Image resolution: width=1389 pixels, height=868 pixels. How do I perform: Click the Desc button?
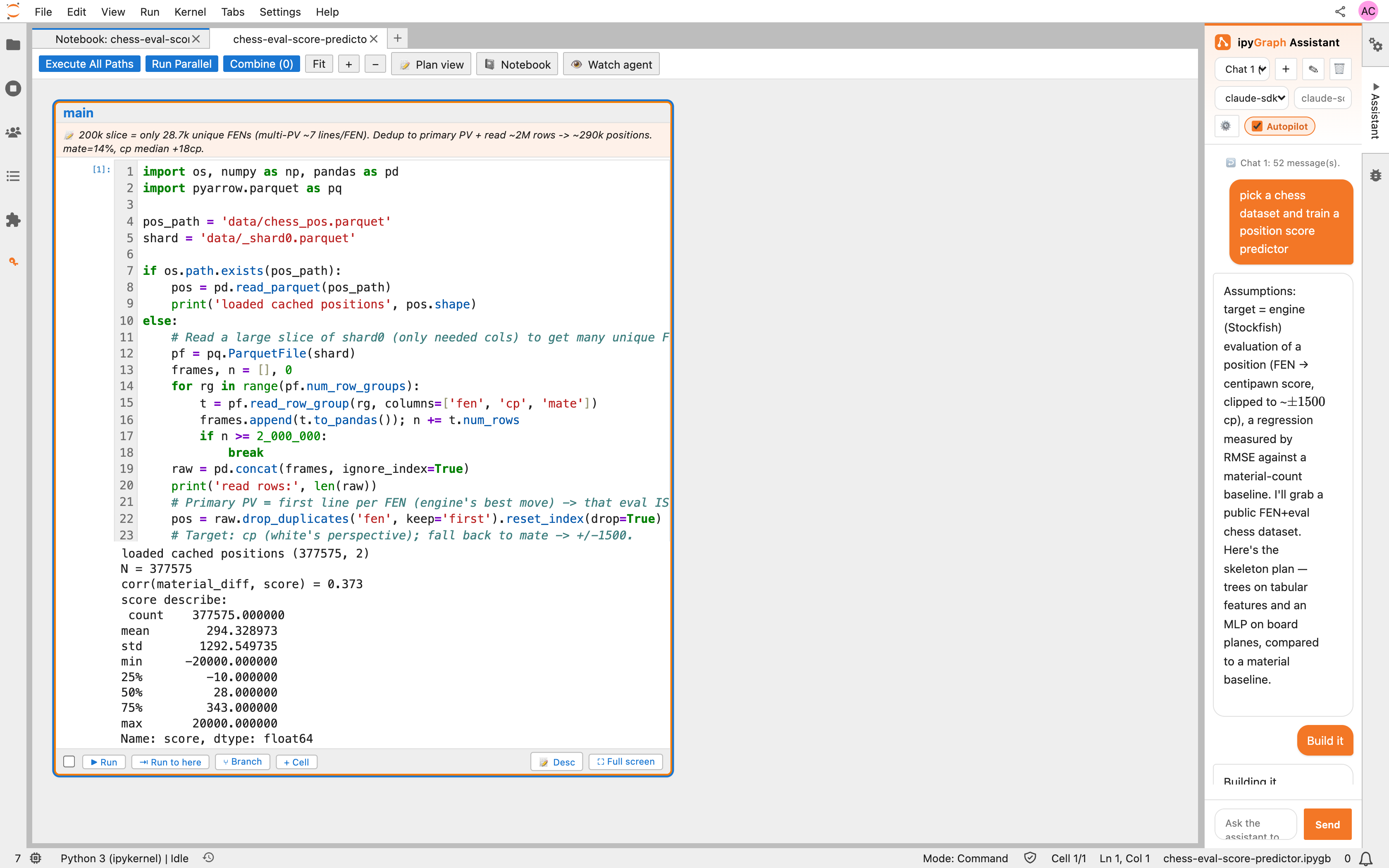click(x=557, y=762)
